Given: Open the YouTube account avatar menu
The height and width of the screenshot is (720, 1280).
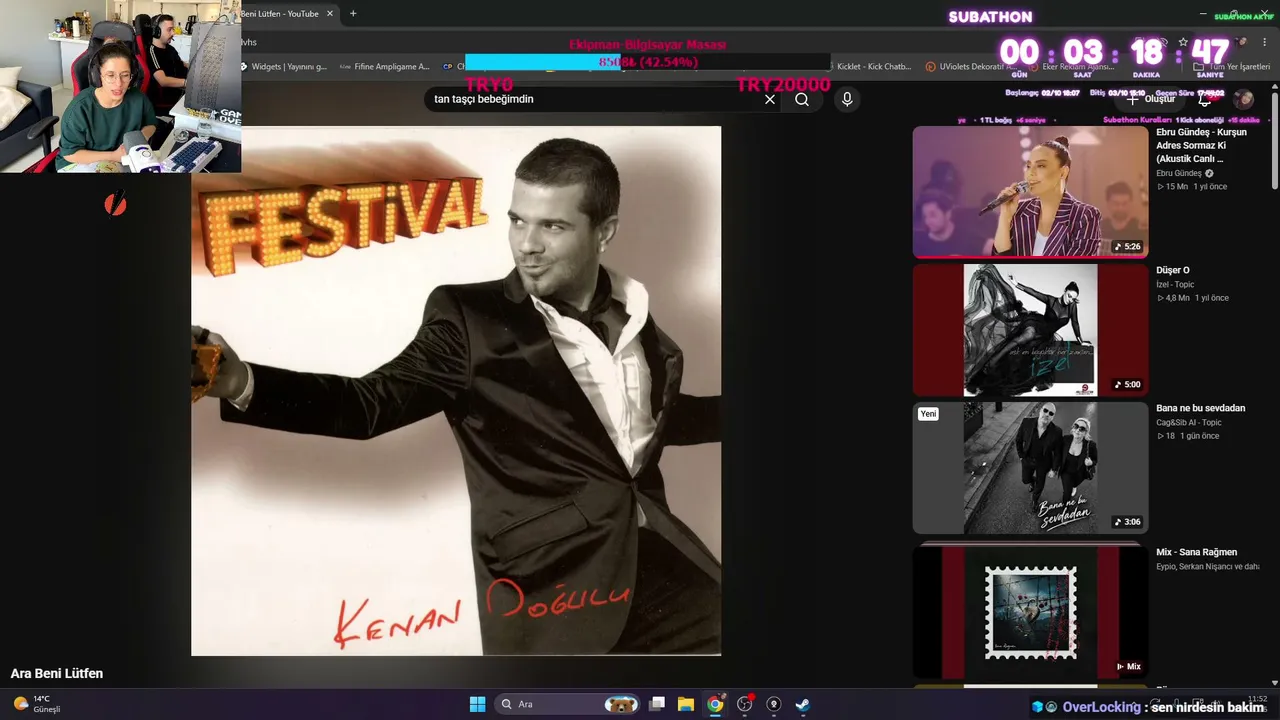Looking at the screenshot, I should [x=1244, y=99].
